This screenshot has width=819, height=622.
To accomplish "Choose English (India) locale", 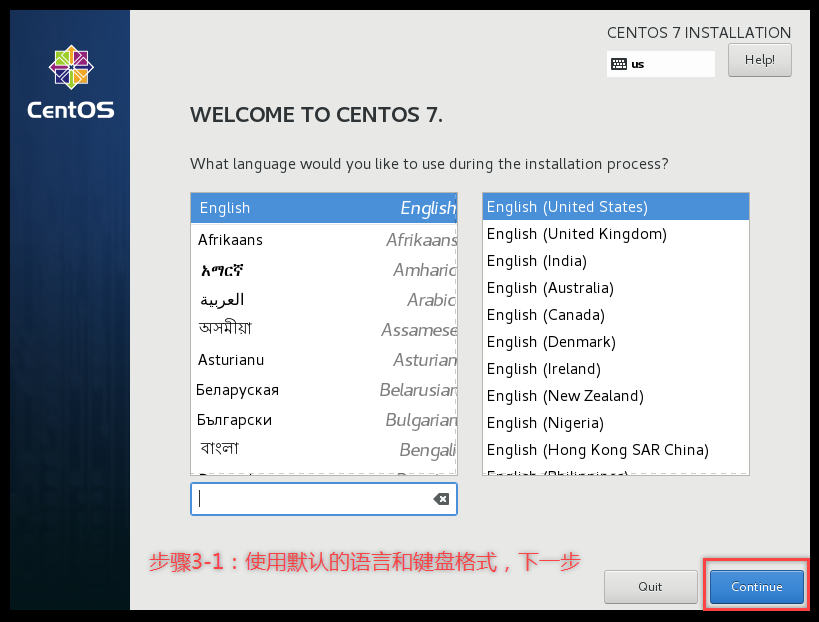I will pyautogui.click(x=616, y=261).
